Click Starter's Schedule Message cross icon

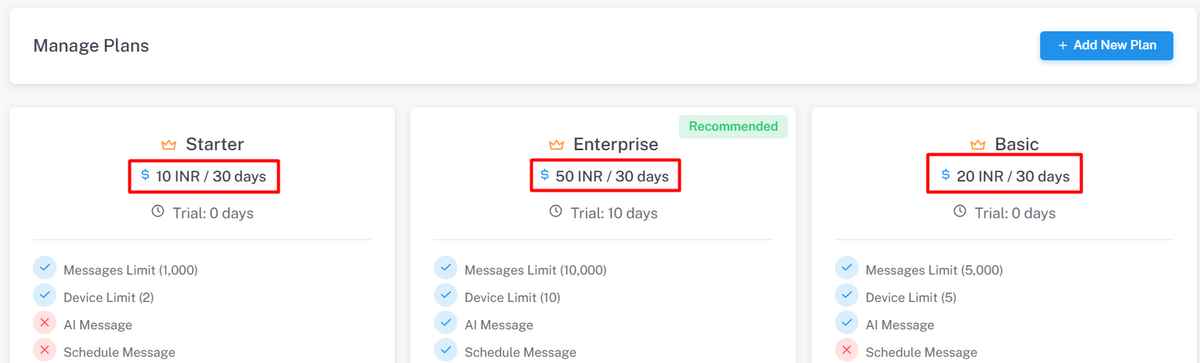point(44,350)
